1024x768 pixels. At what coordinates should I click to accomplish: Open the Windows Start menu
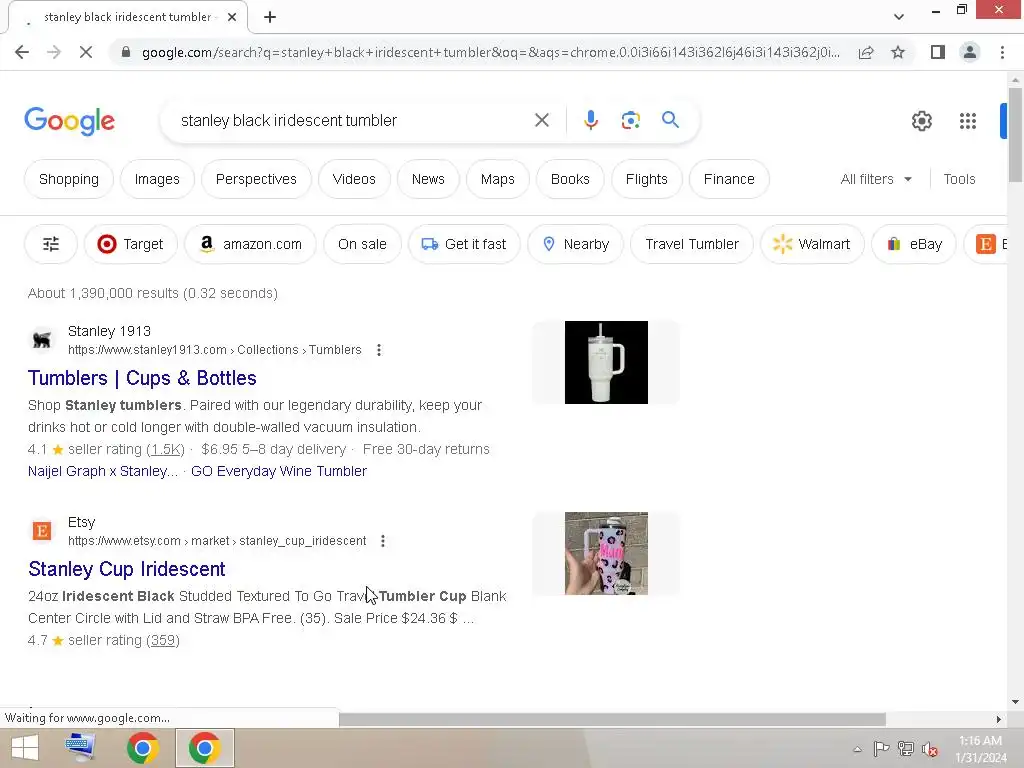click(x=25, y=748)
